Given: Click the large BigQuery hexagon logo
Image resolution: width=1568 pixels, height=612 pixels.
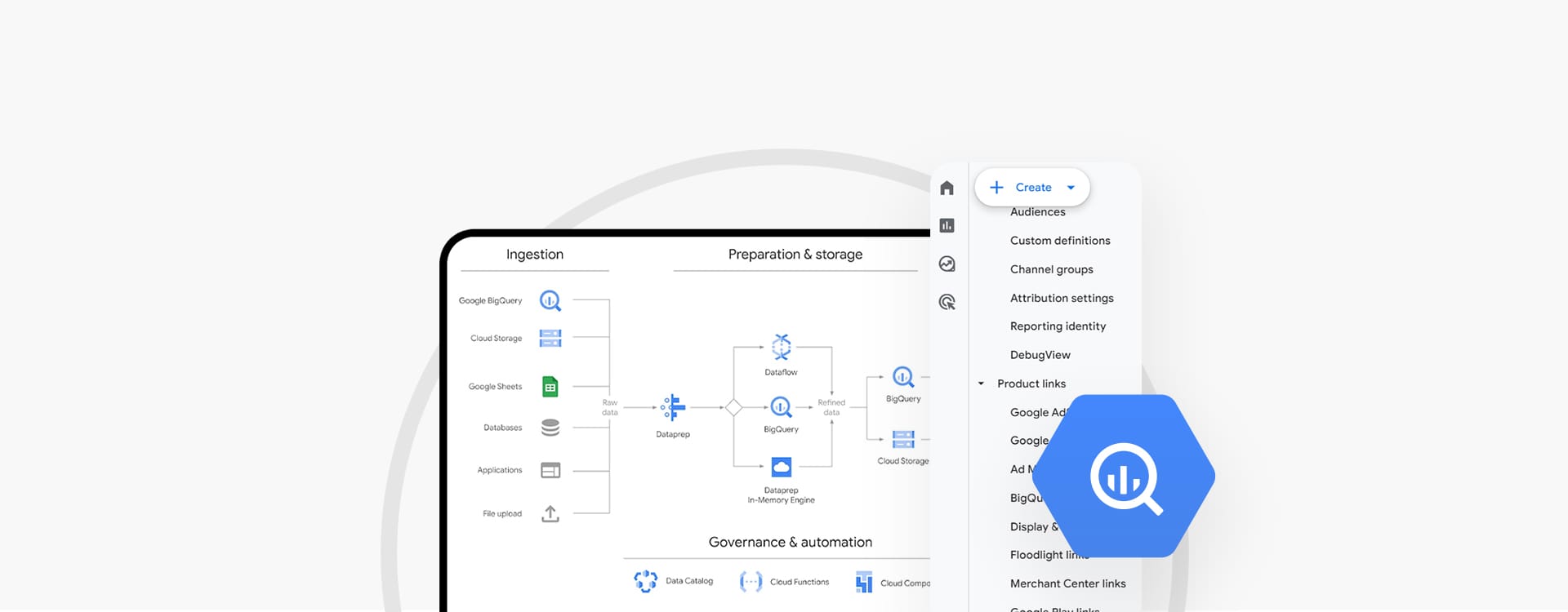Looking at the screenshot, I should (x=1125, y=477).
